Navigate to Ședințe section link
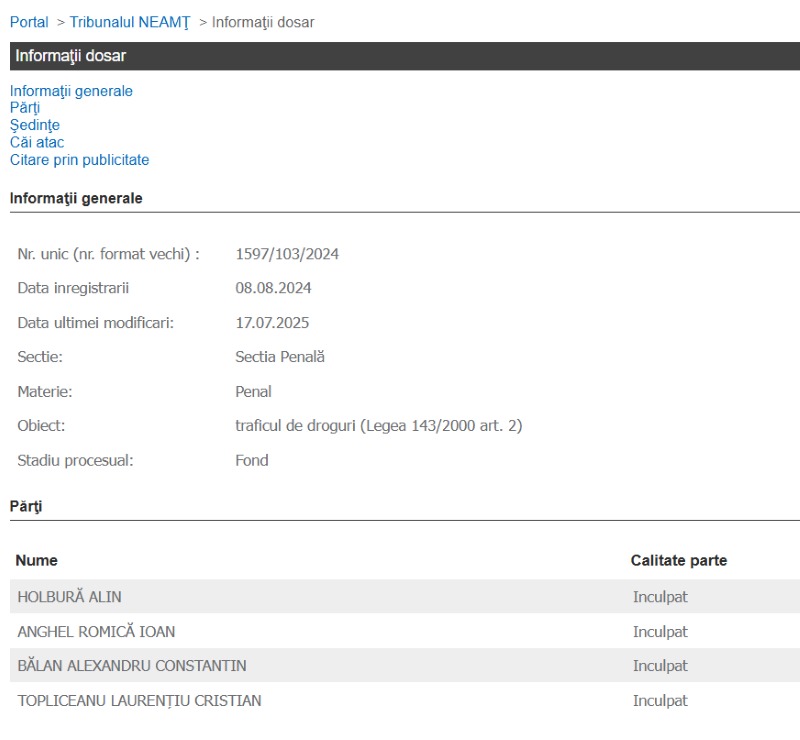Screen dimensions: 800x740 click(x=35, y=125)
